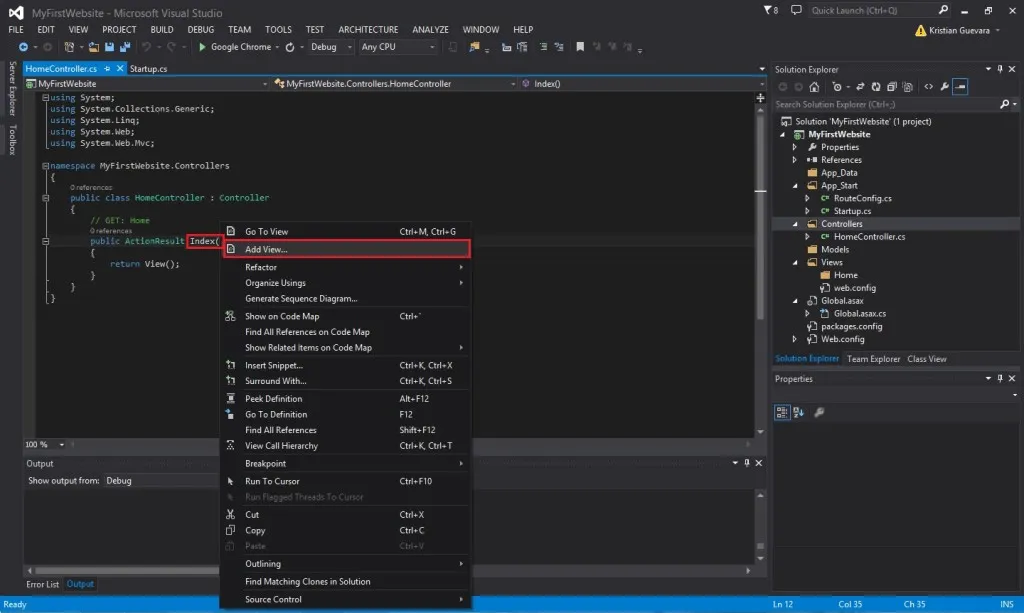Click Show All Files icon in Solution Explorer
Viewport: 1024px width, 613px height.
[x=907, y=87]
